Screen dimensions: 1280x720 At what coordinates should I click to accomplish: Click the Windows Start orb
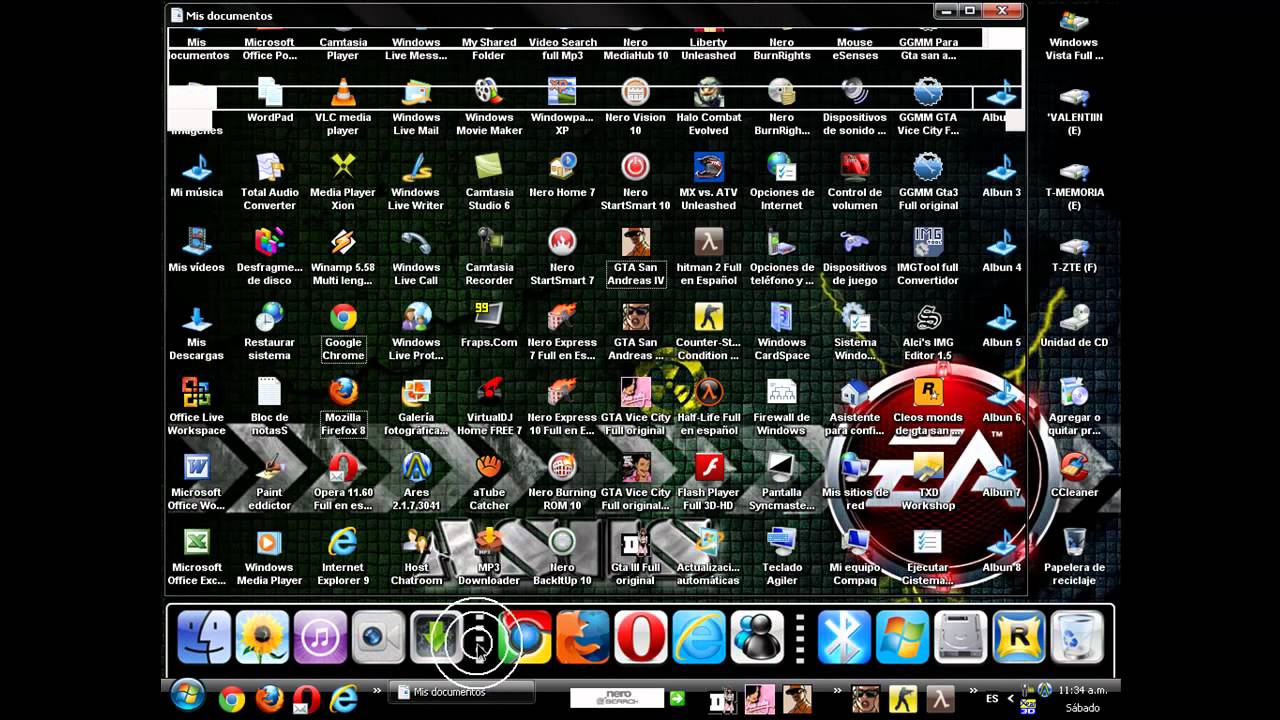[187, 695]
